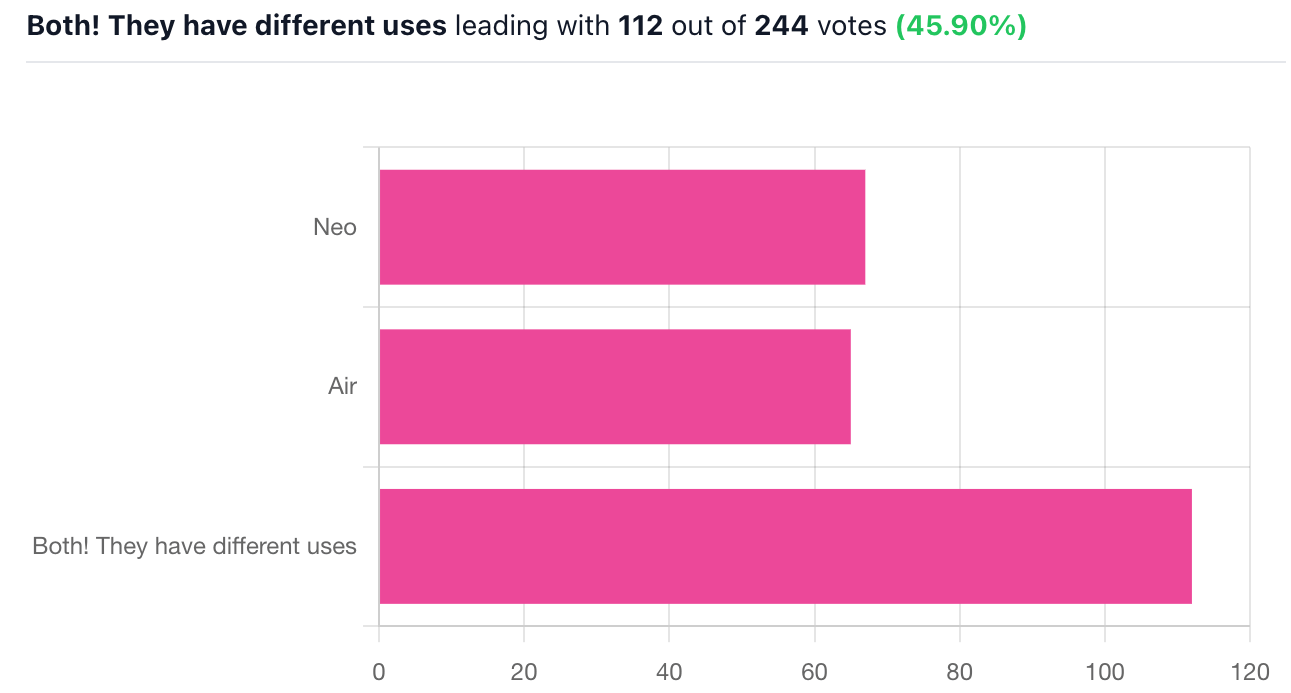This screenshot has width=1291, height=693.
Task: Click the bold 112 vote count
Action: [x=641, y=26]
